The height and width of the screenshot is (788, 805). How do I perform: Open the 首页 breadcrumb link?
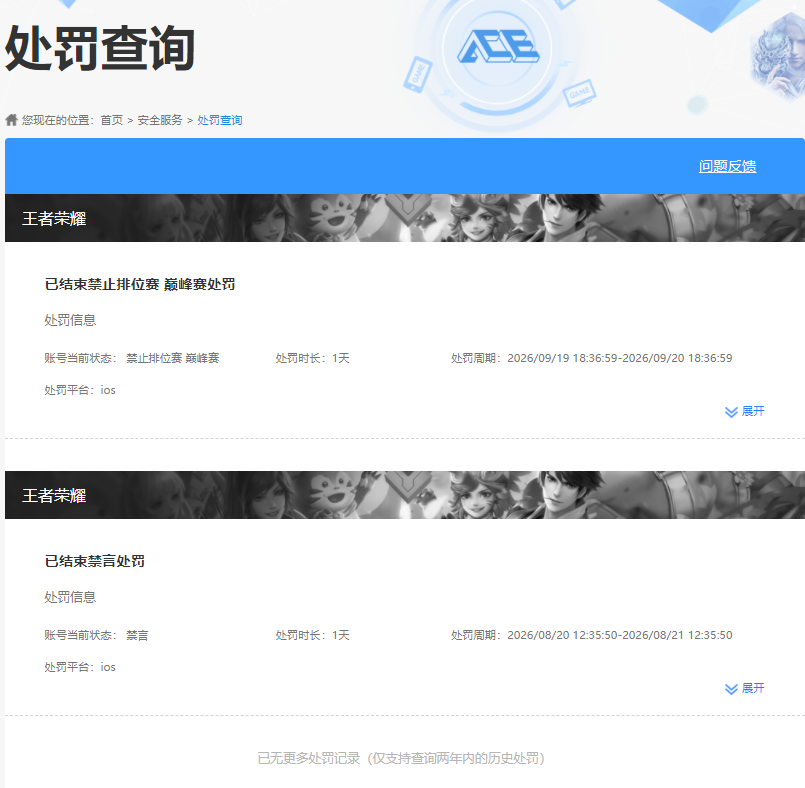(111, 120)
